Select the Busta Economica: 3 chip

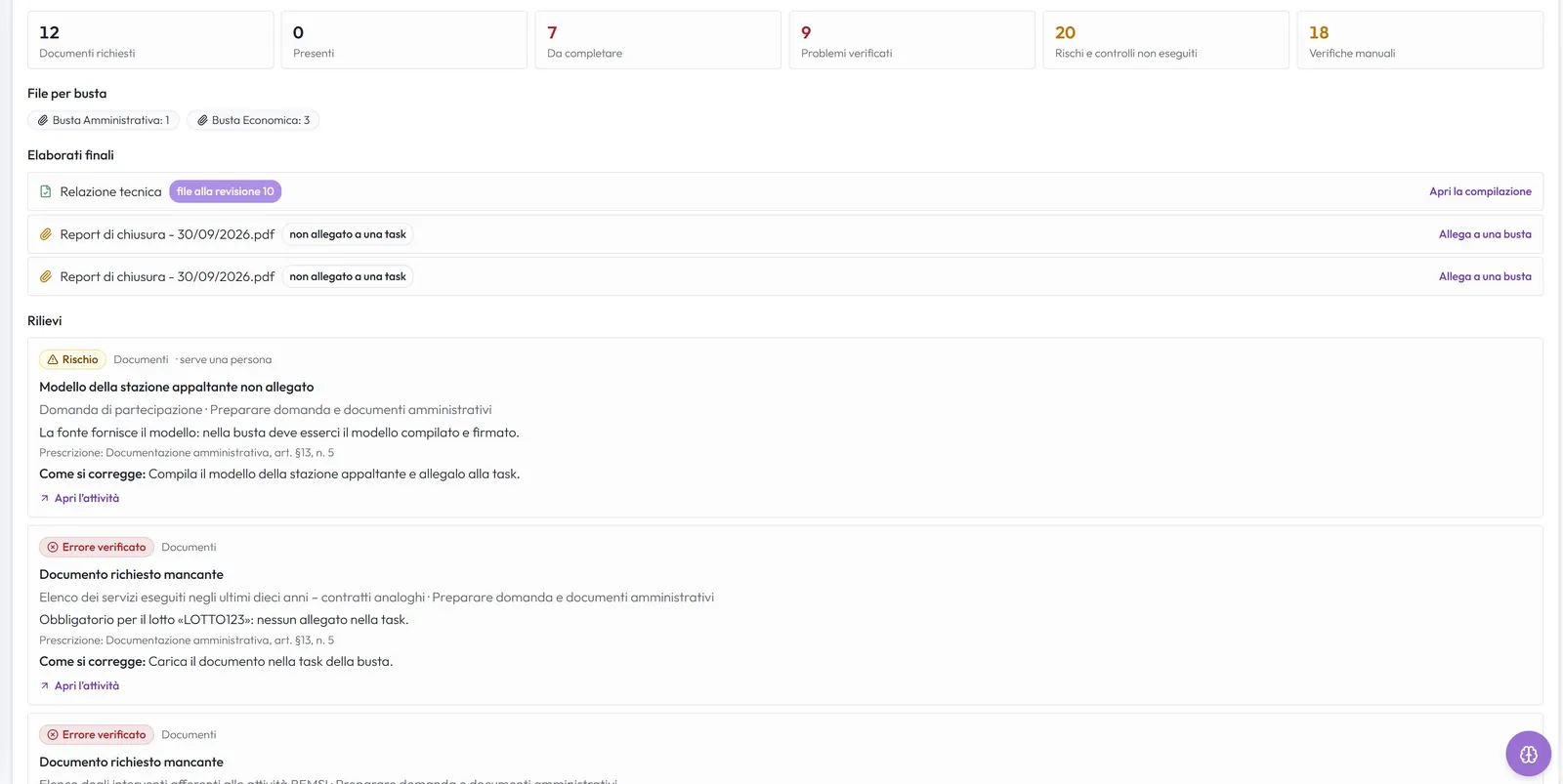(253, 120)
